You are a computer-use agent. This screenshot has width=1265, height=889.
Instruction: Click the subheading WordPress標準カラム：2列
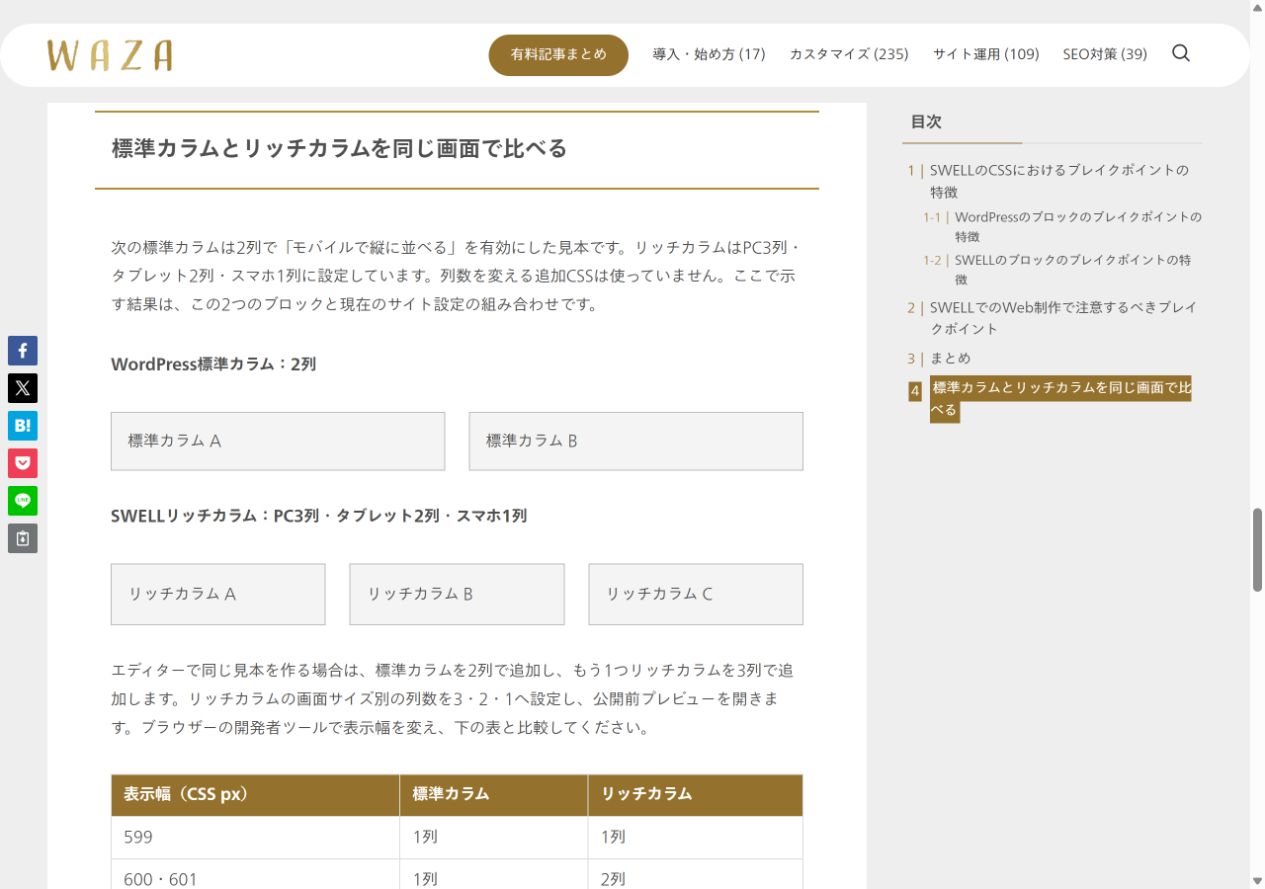coord(214,365)
